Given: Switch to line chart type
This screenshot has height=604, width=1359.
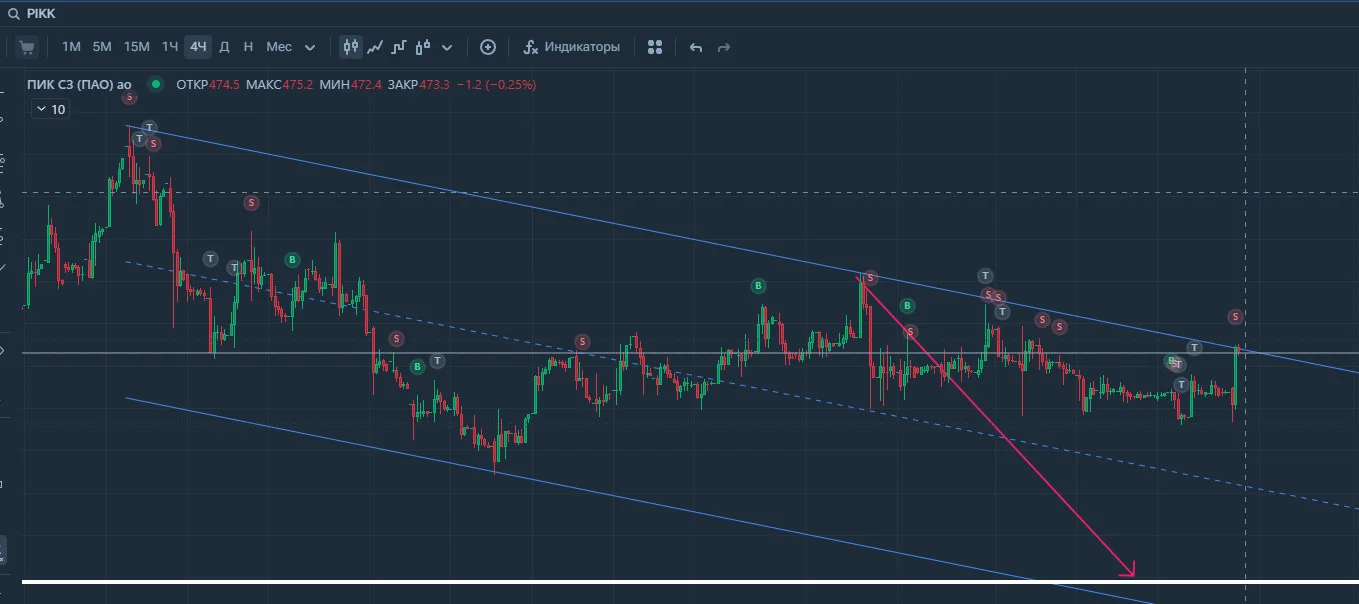Looking at the screenshot, I should pyautogui.click(x=375, y=47).
